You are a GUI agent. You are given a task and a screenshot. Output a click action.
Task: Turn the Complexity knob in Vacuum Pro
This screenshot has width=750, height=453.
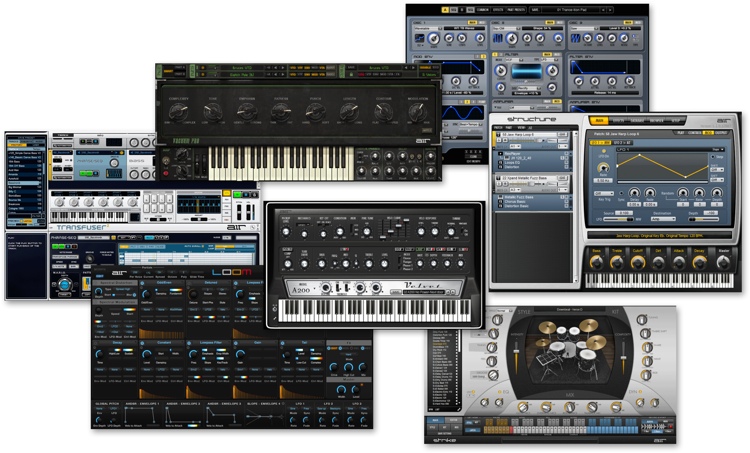click(178, 113)
